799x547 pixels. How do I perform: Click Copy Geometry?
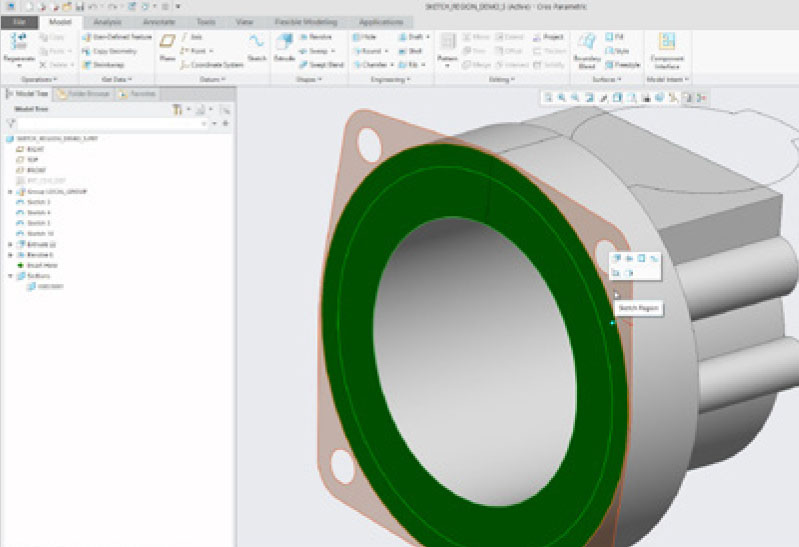(110, 51)
